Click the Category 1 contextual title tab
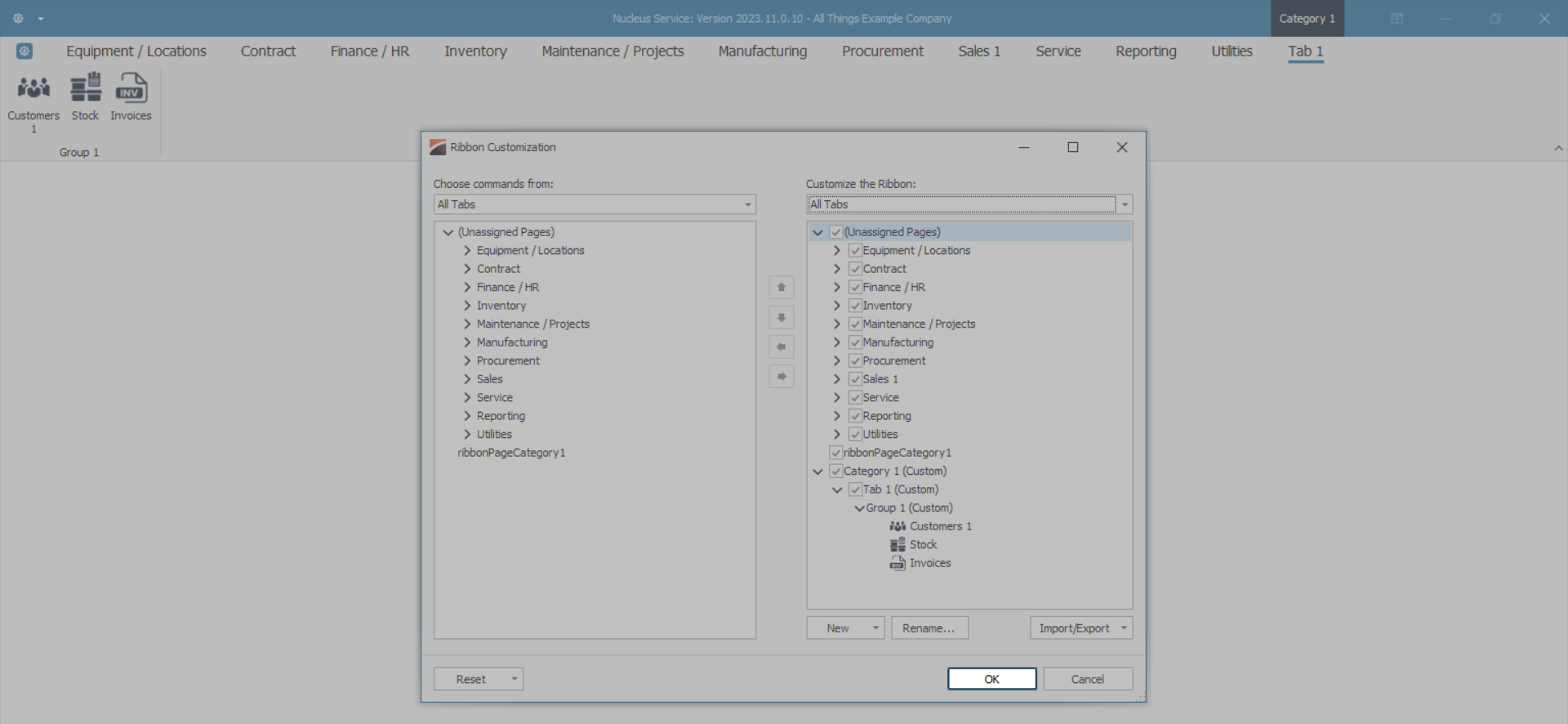The width and height of the screenshot is (1568, 724). 1307,18
